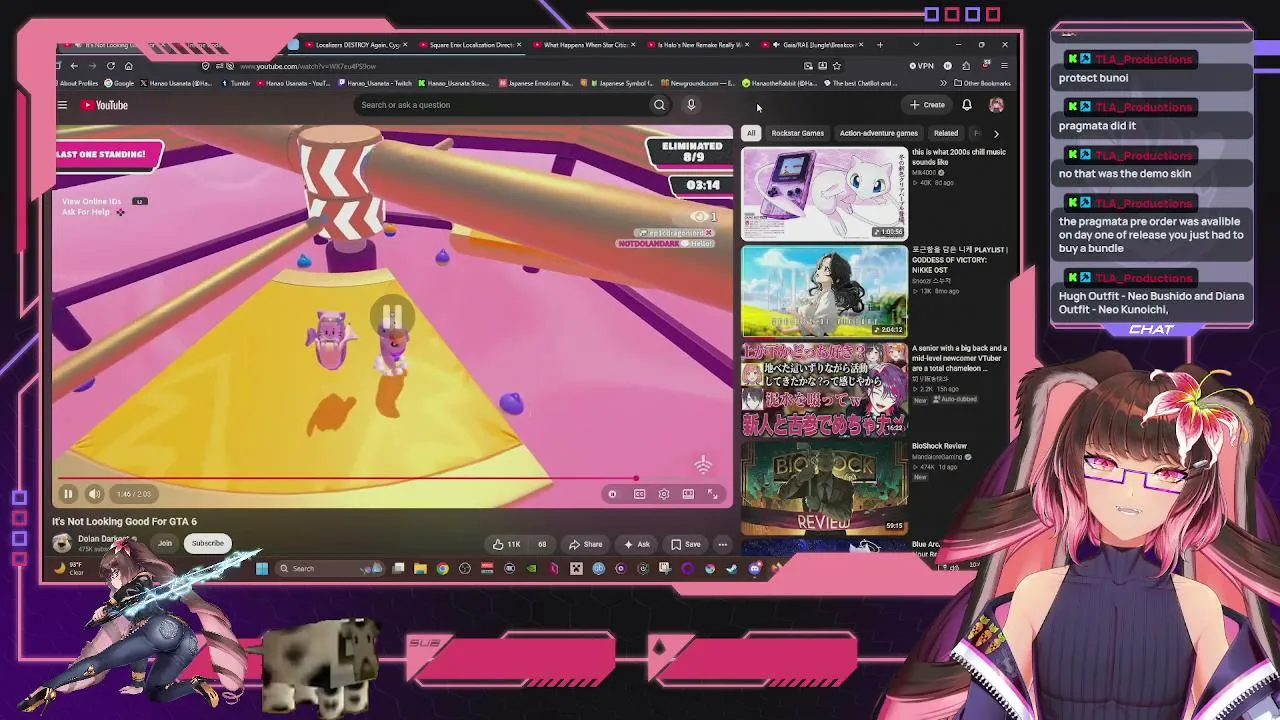The width and height of the screenshot is (1280, 720).
Task: Start voice search with the microphone
Action: click(x=691, y=105)
